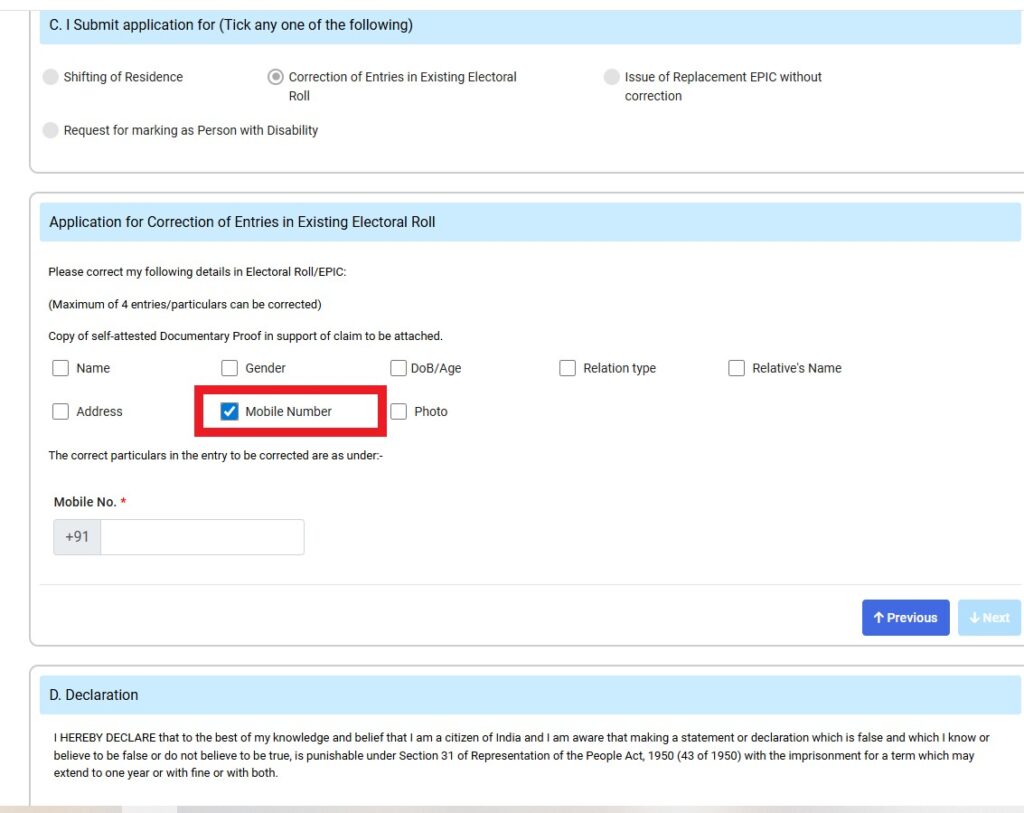The height and width of the screenshot is (813, 1024).
Task: Click the up arrow icon on Previous
Action: [879, 617]
